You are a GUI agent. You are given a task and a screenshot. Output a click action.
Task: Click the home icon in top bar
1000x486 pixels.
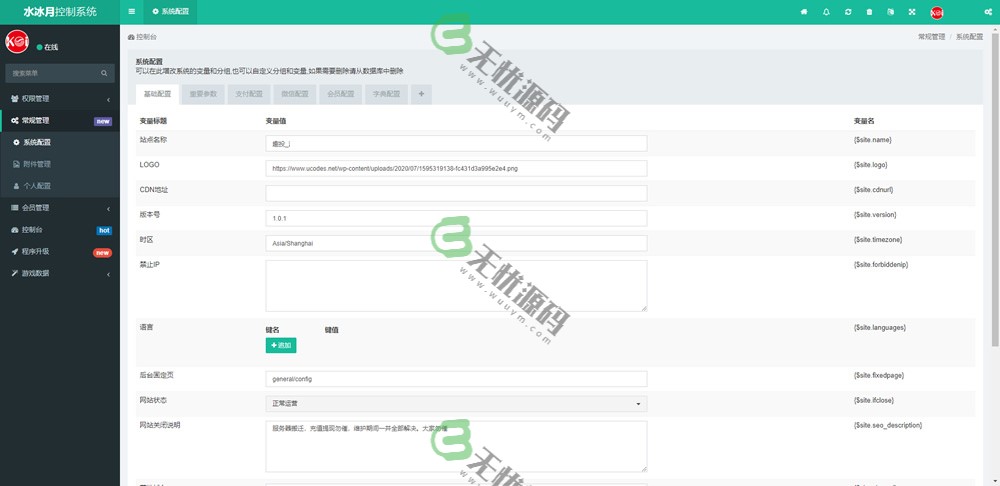[804, 12]
